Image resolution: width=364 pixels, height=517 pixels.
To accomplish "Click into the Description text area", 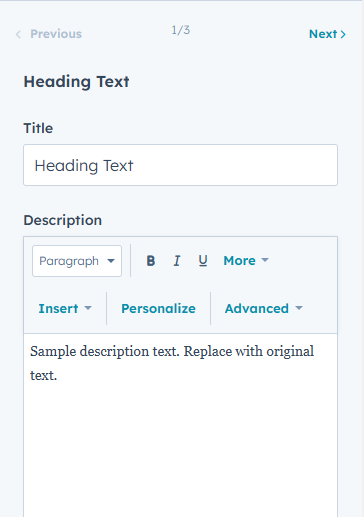I will pos(180,425).
